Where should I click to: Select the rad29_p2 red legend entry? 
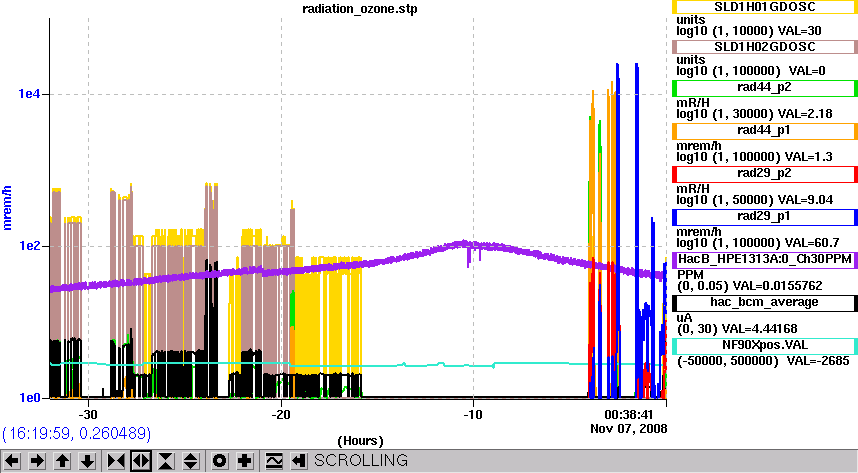point(764,174)
